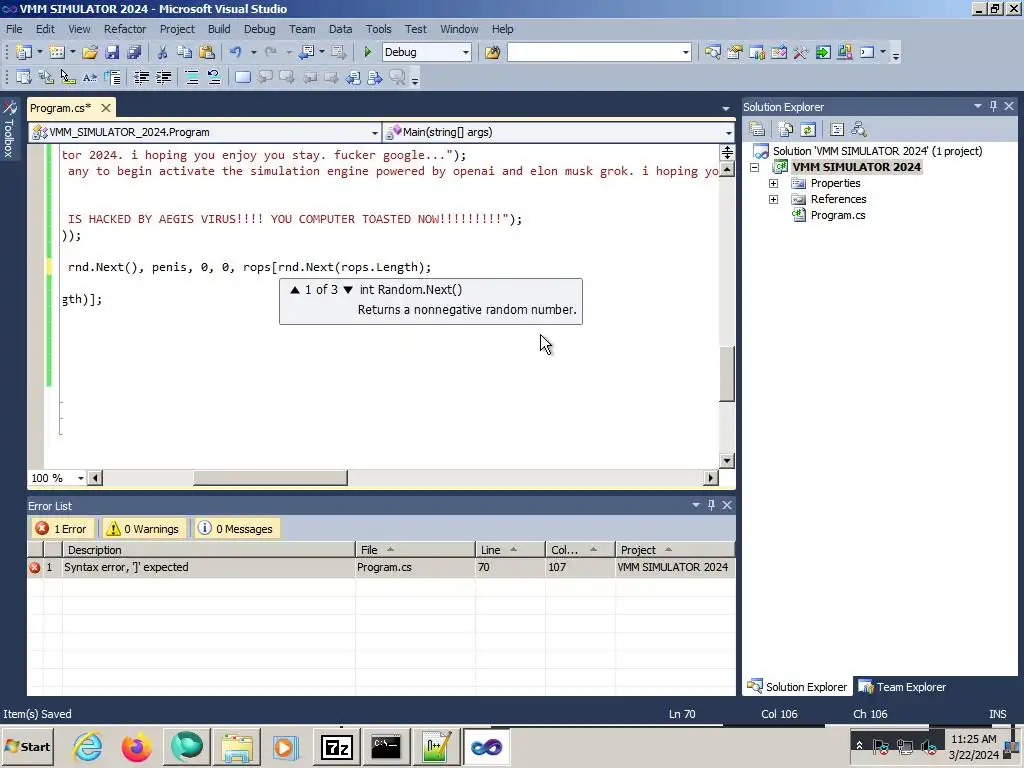Click the Save All icon
The height and width of the screenshot is (768, 1024).
click(135, 52)
